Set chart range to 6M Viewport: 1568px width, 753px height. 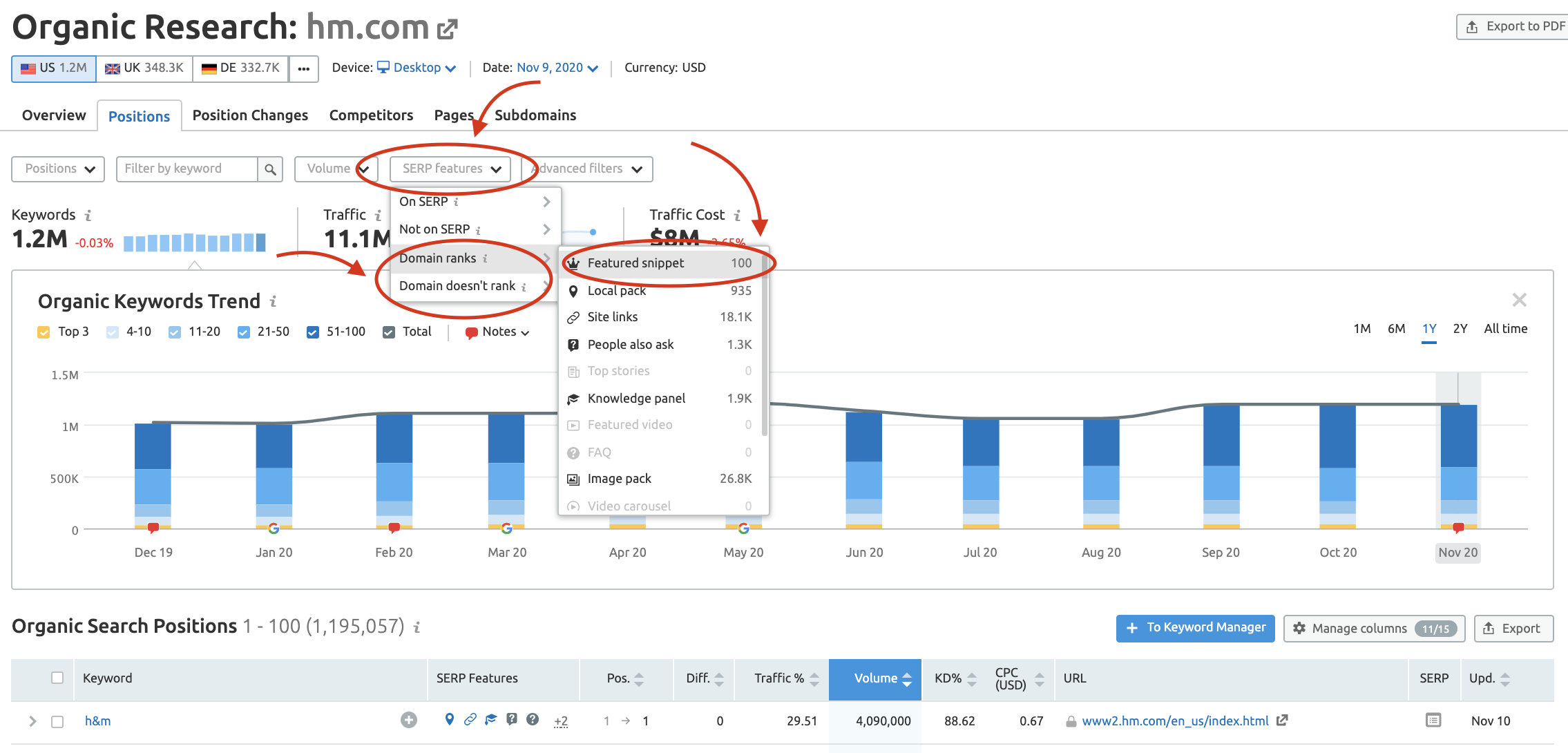1396,330
